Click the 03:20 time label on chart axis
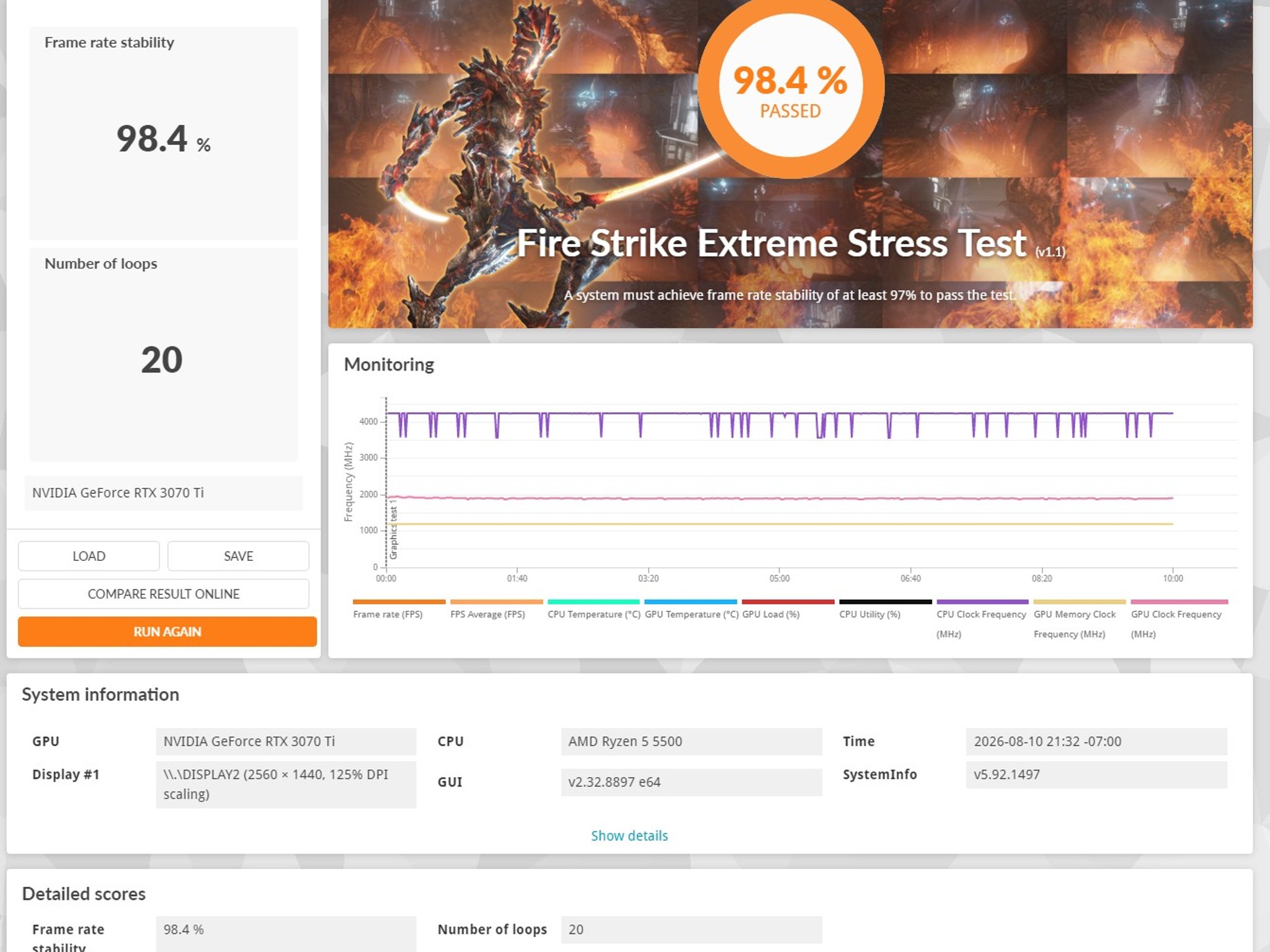Screen dimensions: 1270x952 [648, 579]
